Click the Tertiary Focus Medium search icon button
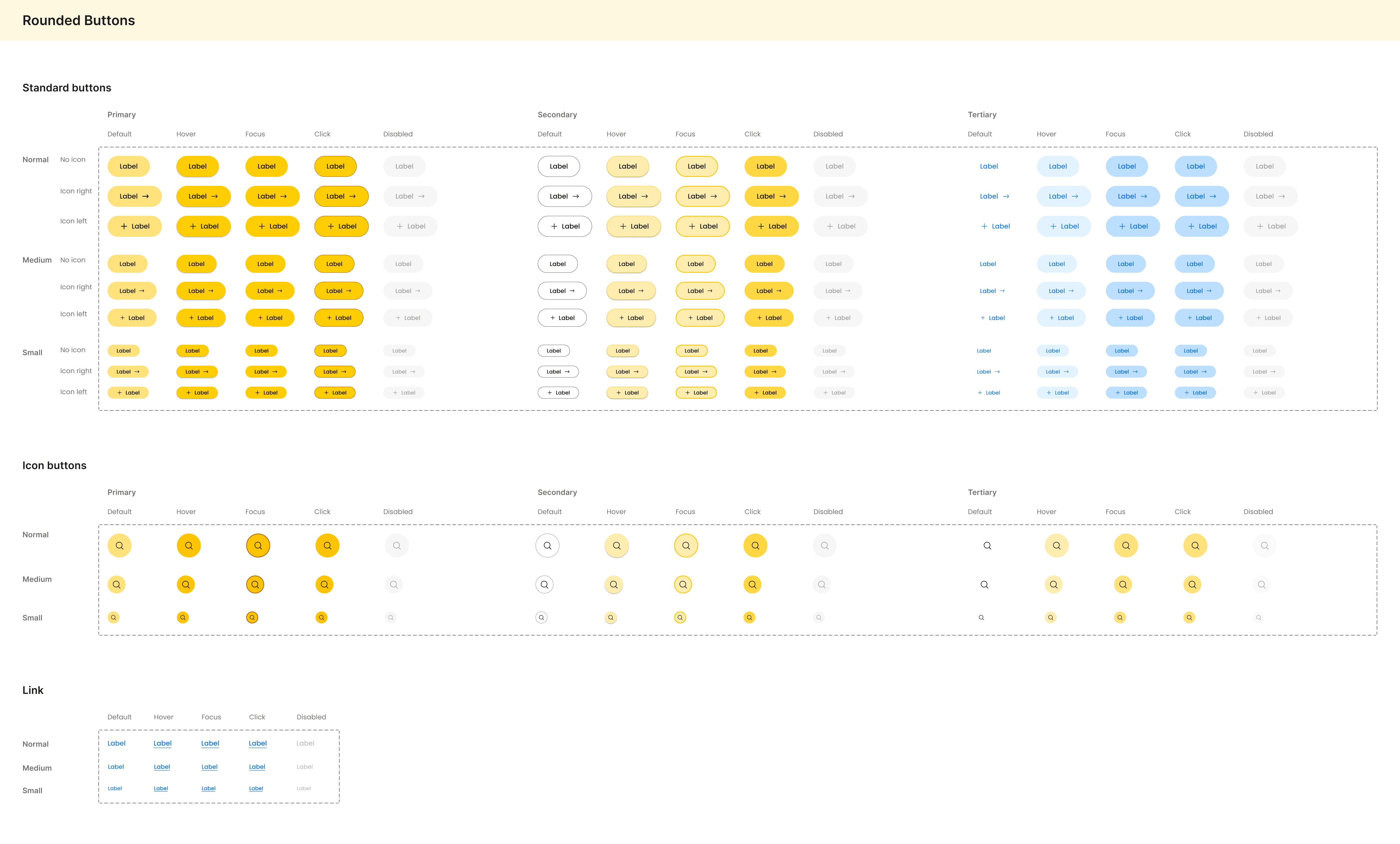This screenshot has width=1400, height=844. pos(1123,584)
